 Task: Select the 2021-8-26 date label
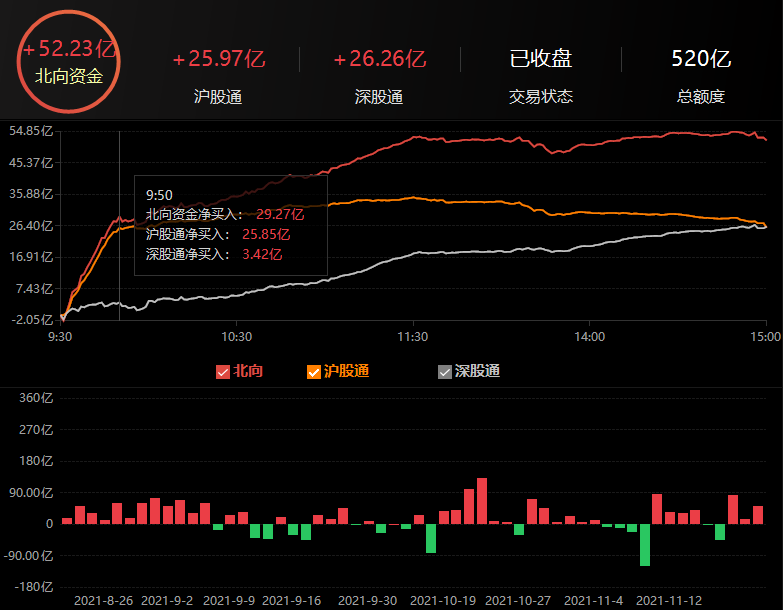(x=104, y=600)
